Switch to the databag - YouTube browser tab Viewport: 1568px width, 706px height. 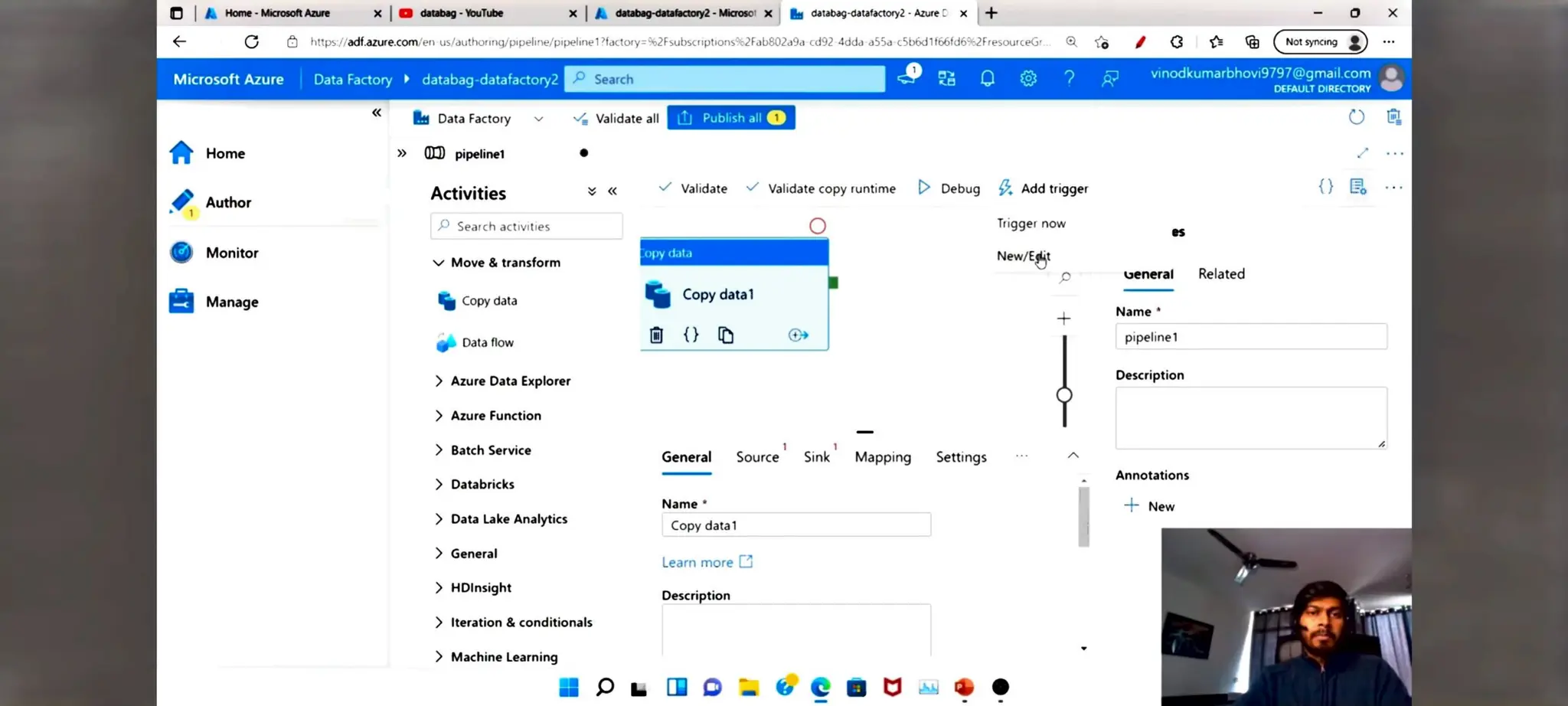coord(488,13)
